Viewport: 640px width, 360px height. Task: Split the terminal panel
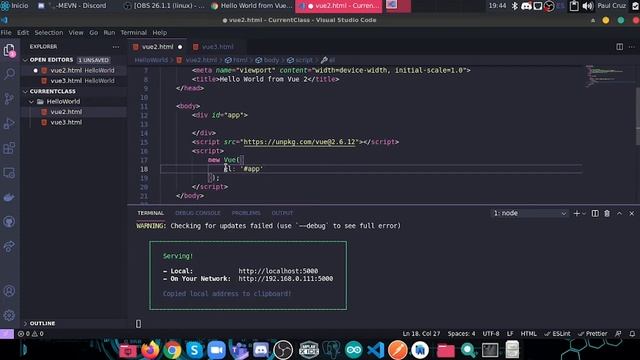(x=595, y=213)
